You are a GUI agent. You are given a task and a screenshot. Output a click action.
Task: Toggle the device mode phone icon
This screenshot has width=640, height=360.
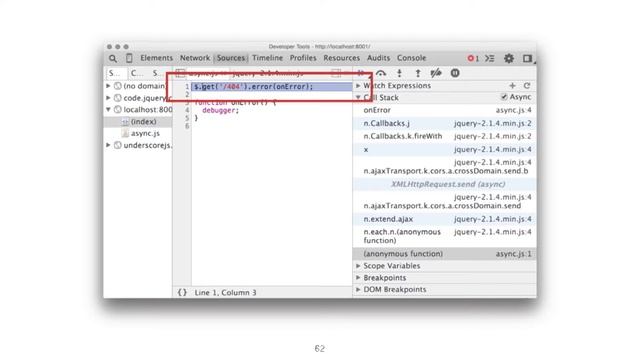point(129,58)
